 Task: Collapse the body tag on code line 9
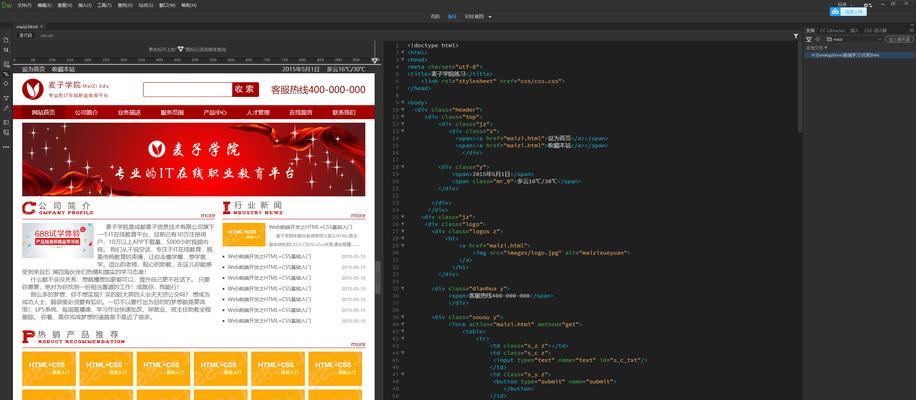(x=403, y=102)
